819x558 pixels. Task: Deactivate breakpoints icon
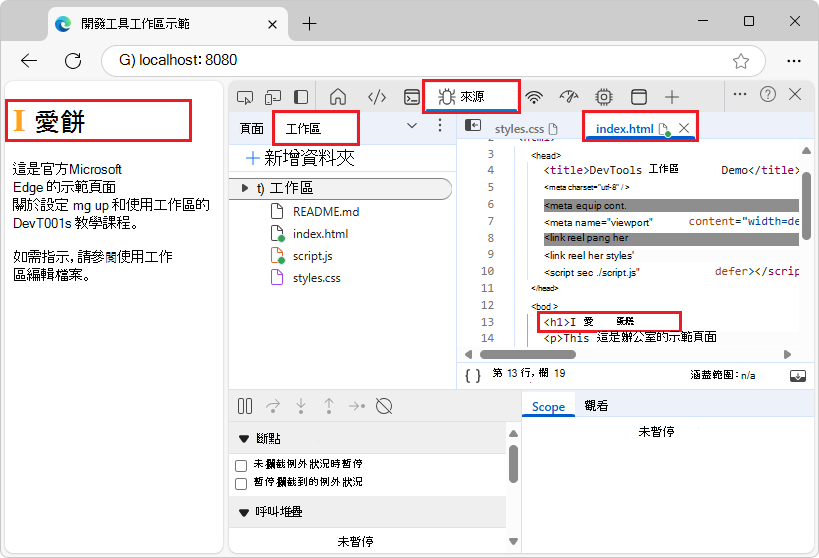tap(384, 406)
